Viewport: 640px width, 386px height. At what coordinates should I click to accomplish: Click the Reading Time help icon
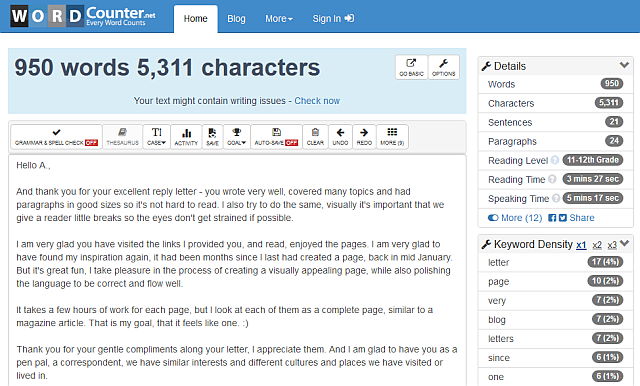pyautogui.click(x=552, y=179)
